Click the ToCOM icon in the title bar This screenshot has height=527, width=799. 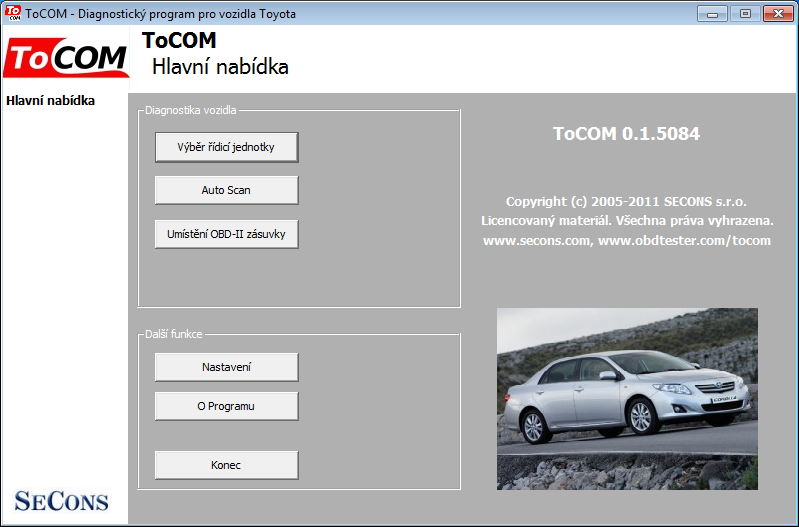coord(13,12)
